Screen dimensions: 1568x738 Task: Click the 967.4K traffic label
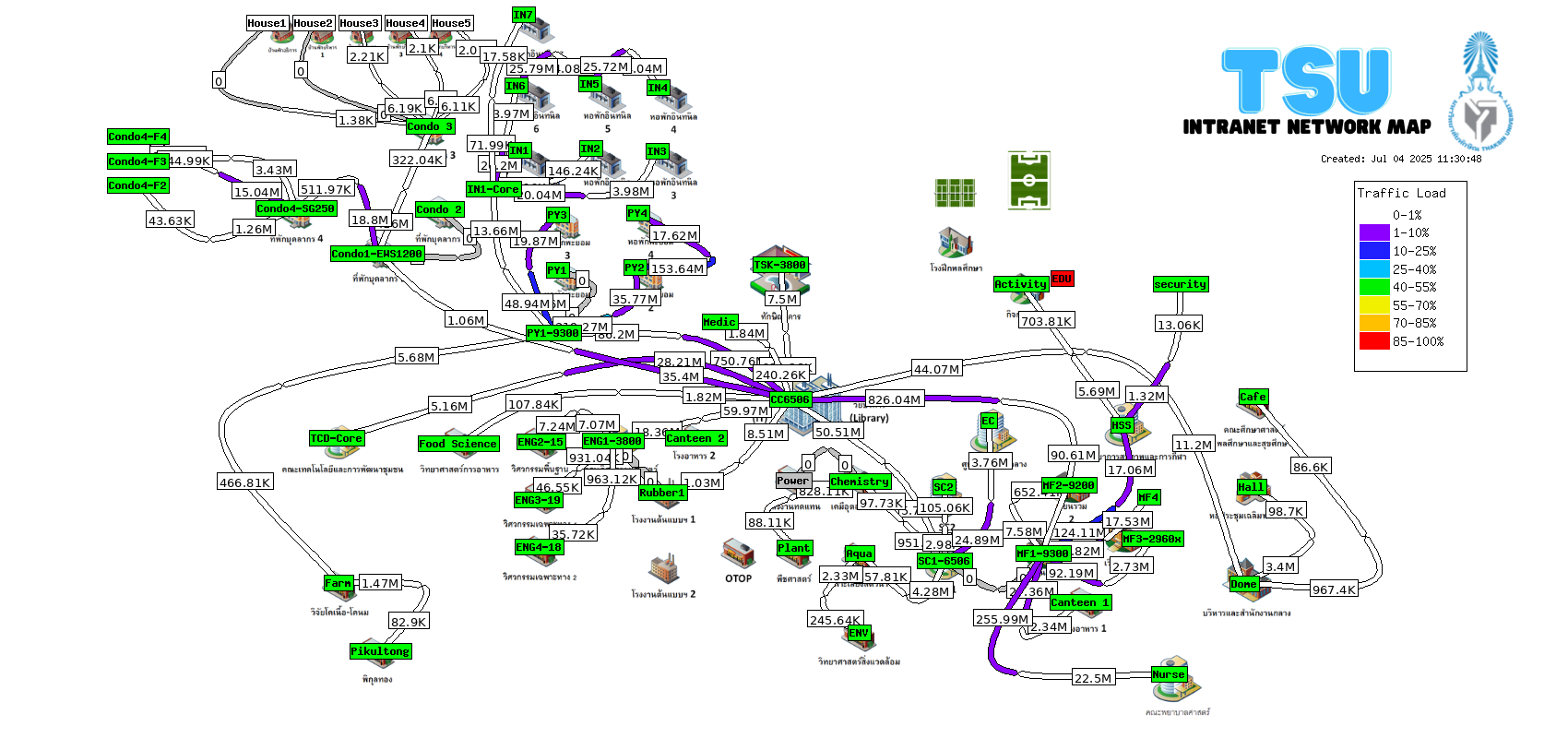(x=1335, y=589)
